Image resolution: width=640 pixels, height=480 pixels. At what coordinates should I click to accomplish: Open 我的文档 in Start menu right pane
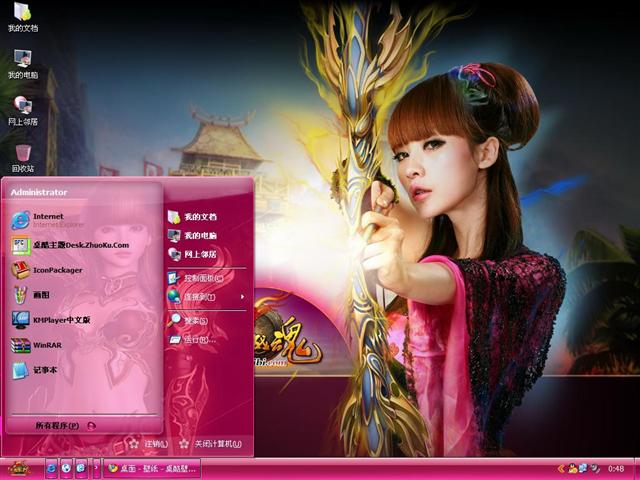click(192, 217)
